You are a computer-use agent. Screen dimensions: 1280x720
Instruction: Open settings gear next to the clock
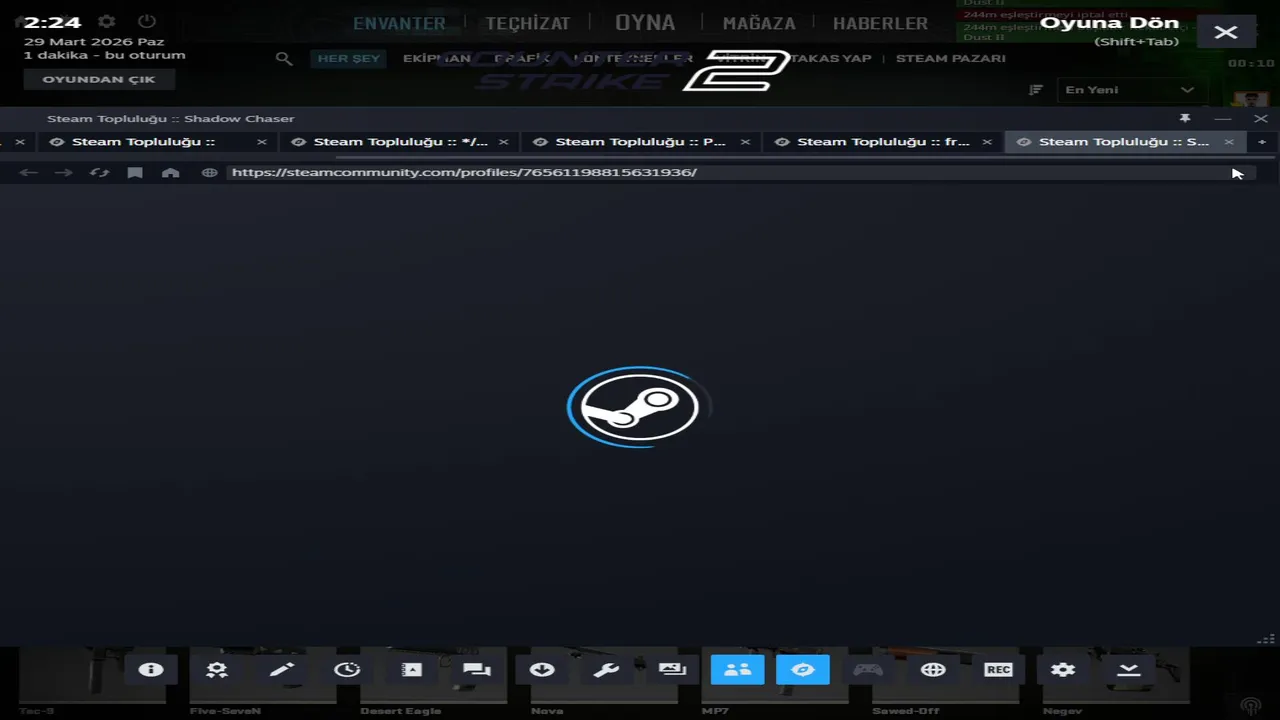pos(107,21)
